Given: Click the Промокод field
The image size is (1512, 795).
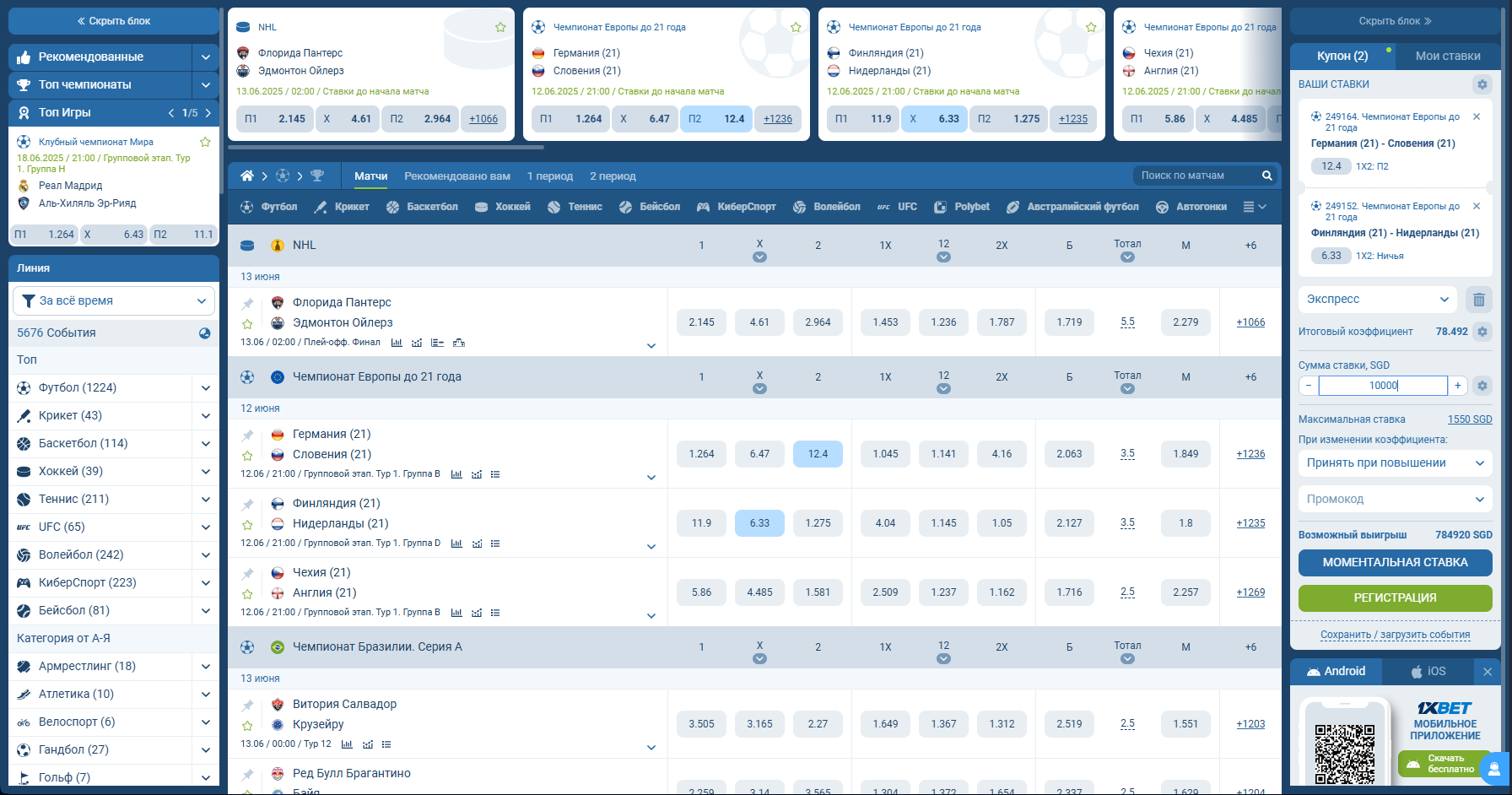Looking at the screenshot, I should pyautogui.click(x=1394, y=500).
